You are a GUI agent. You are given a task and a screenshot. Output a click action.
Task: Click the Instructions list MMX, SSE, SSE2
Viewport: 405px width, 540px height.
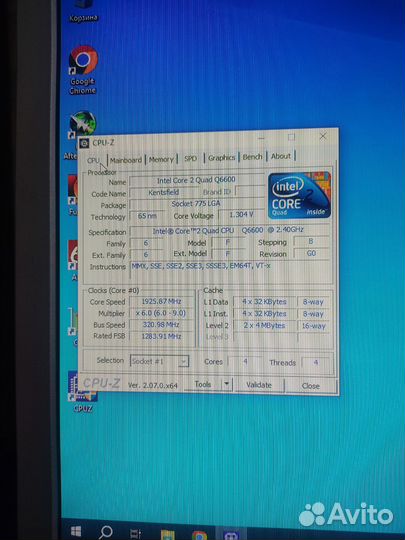pyautogui.click(x=230, y=272)
